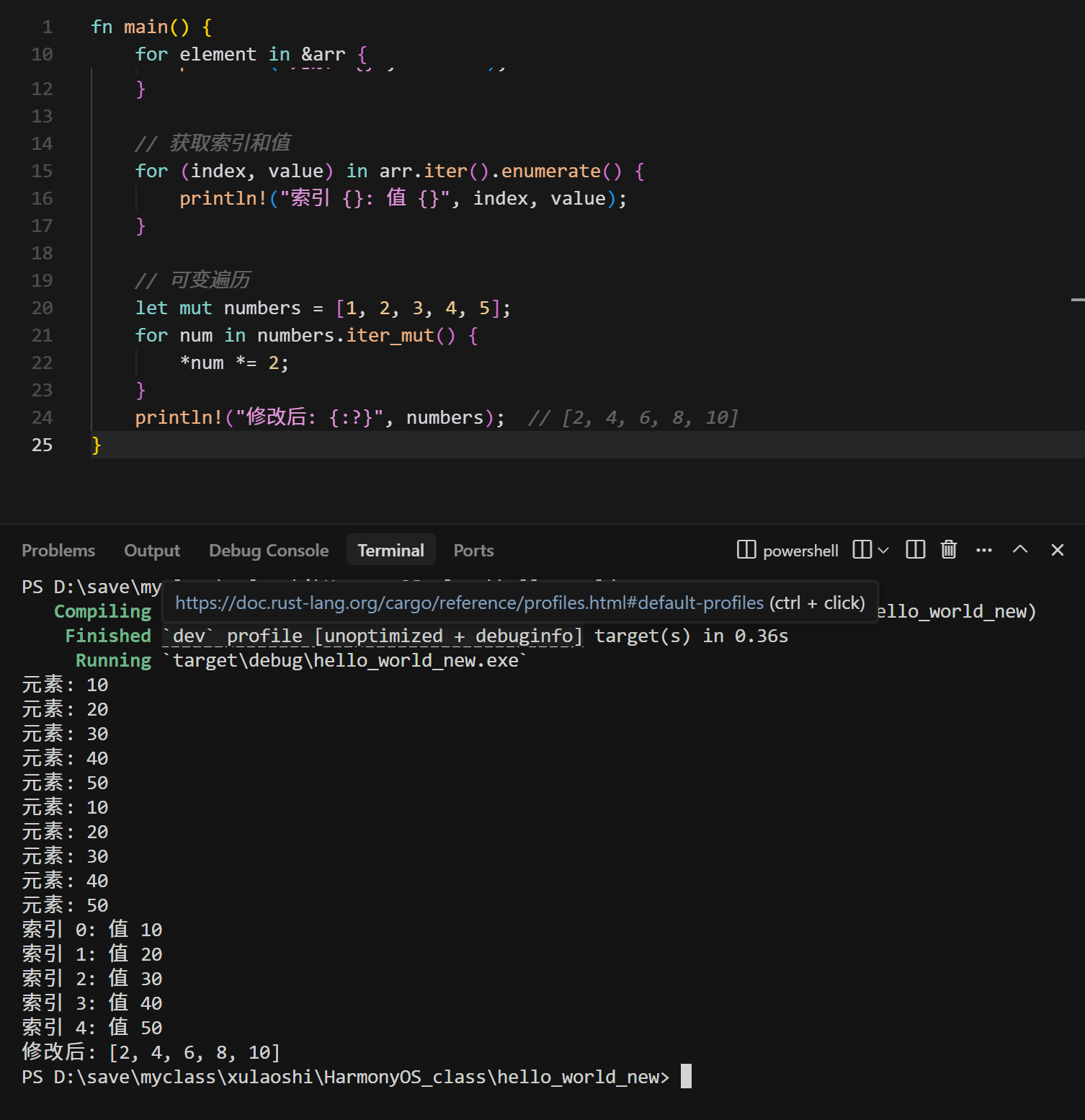Open the doc.rust-lang.org profiles link
This screenshot has width=1085, height=1120.
[x=469, y=603]
